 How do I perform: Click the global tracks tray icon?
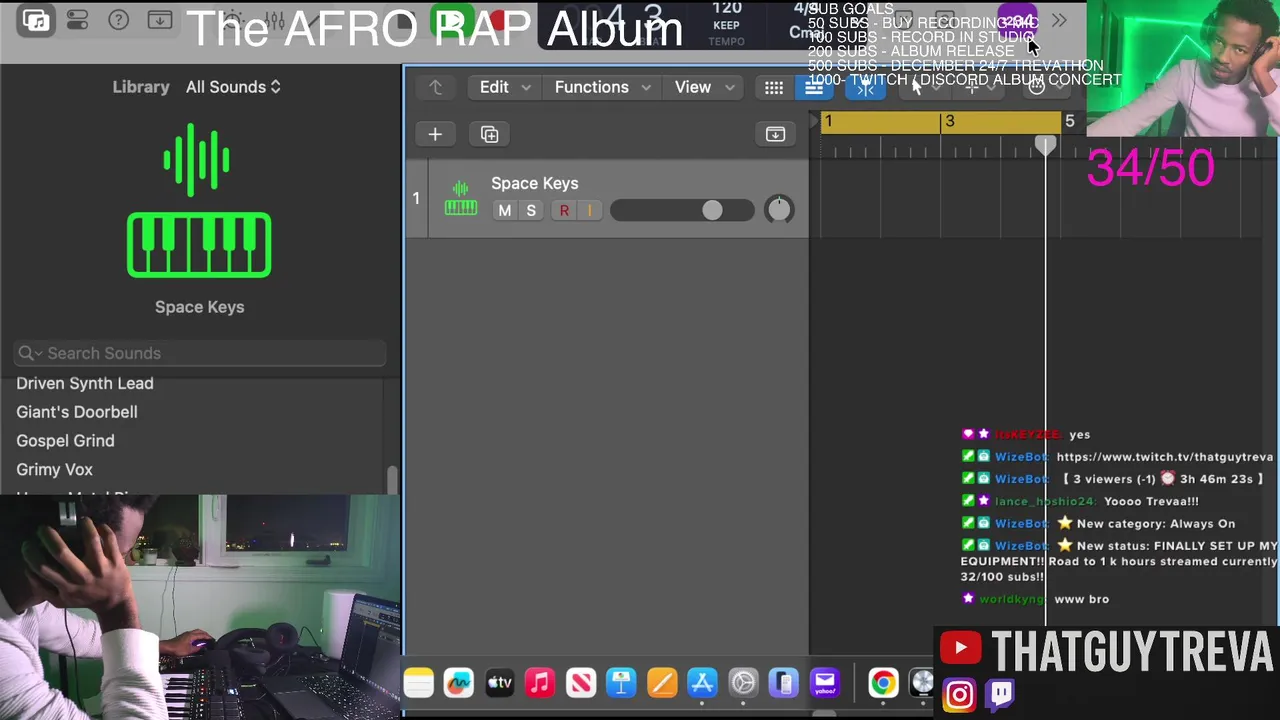[775, 134]
